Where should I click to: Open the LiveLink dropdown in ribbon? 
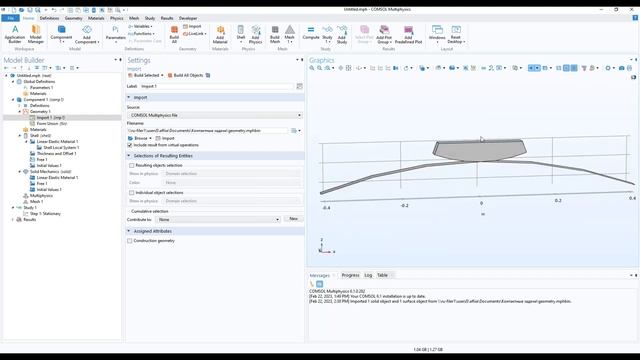(195, 34)
